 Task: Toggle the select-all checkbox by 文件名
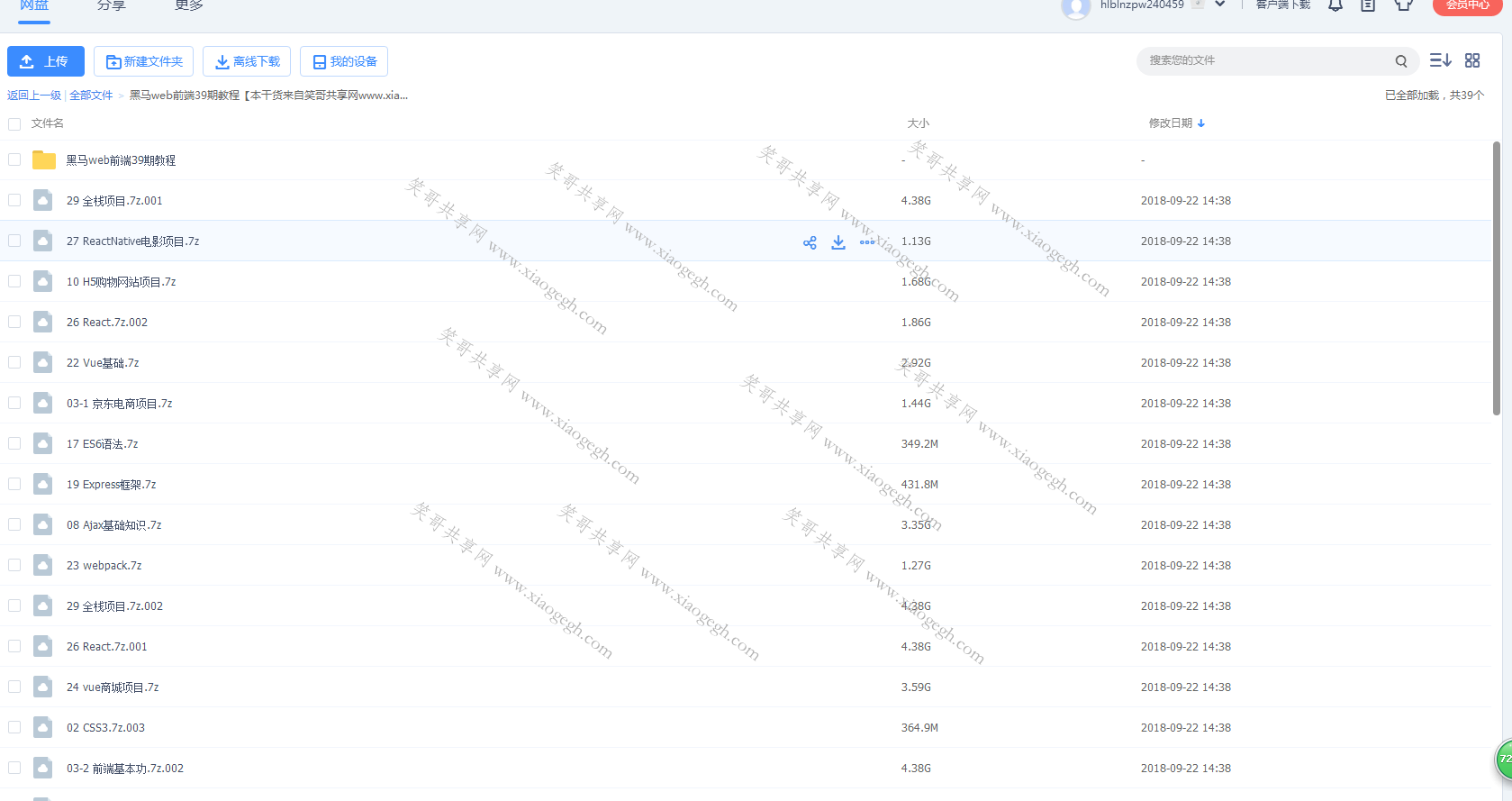click(14, 123)
